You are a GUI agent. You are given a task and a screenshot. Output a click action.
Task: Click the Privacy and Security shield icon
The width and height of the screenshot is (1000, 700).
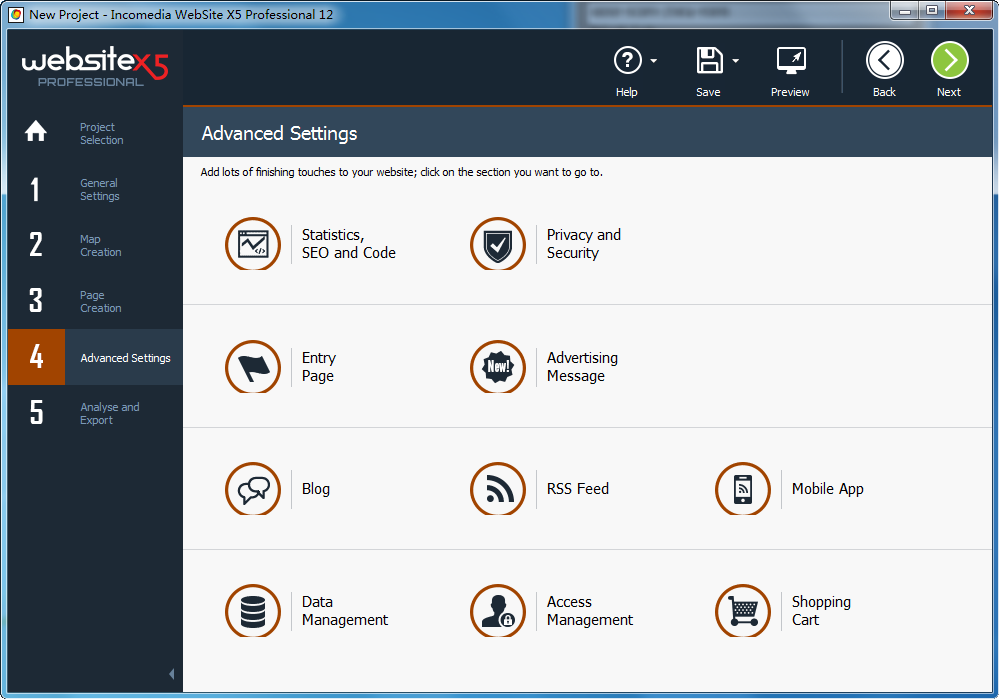(498, 244)
